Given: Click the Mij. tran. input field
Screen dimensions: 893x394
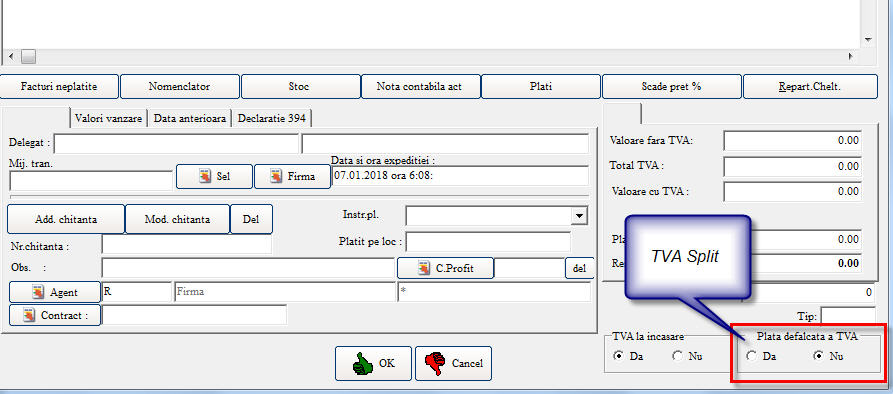Looking at the screenshot, I should pos(91,180).
